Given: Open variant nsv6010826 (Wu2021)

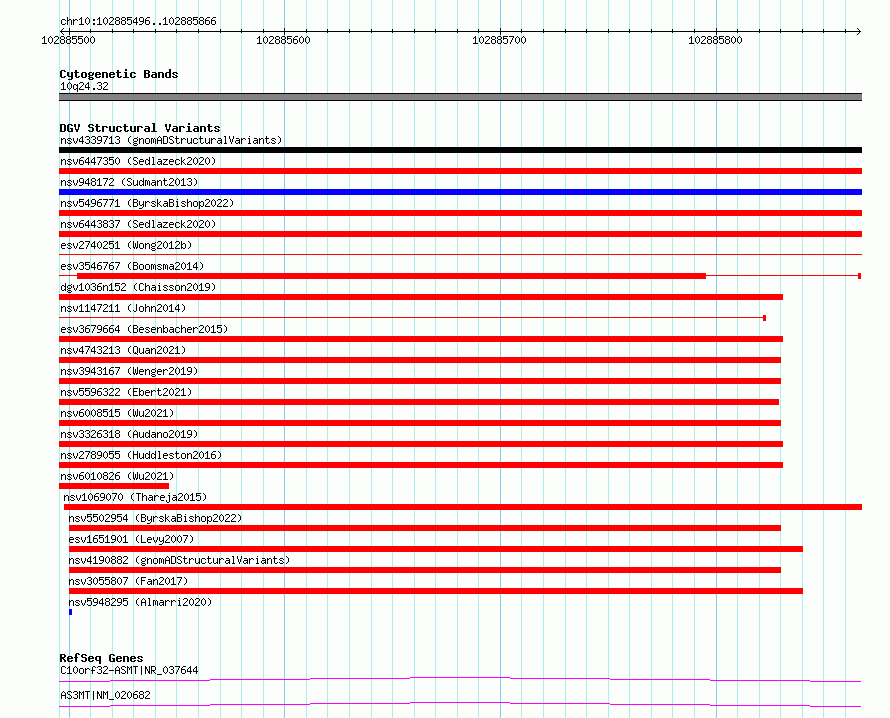Looking at the screenshot, I should point(117,476).
